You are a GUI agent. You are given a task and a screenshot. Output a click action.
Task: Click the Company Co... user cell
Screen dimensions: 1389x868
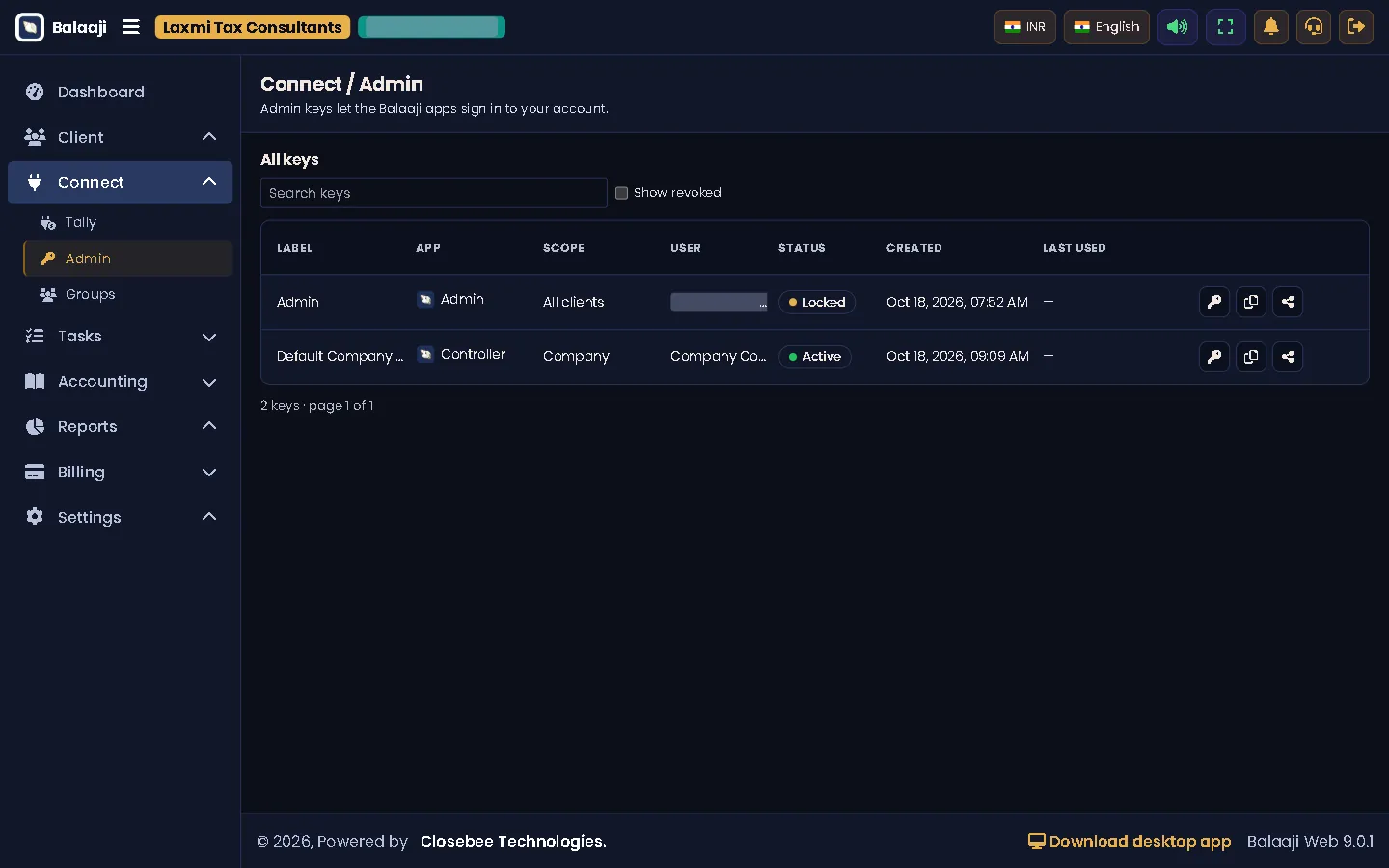tap(719, 356)
